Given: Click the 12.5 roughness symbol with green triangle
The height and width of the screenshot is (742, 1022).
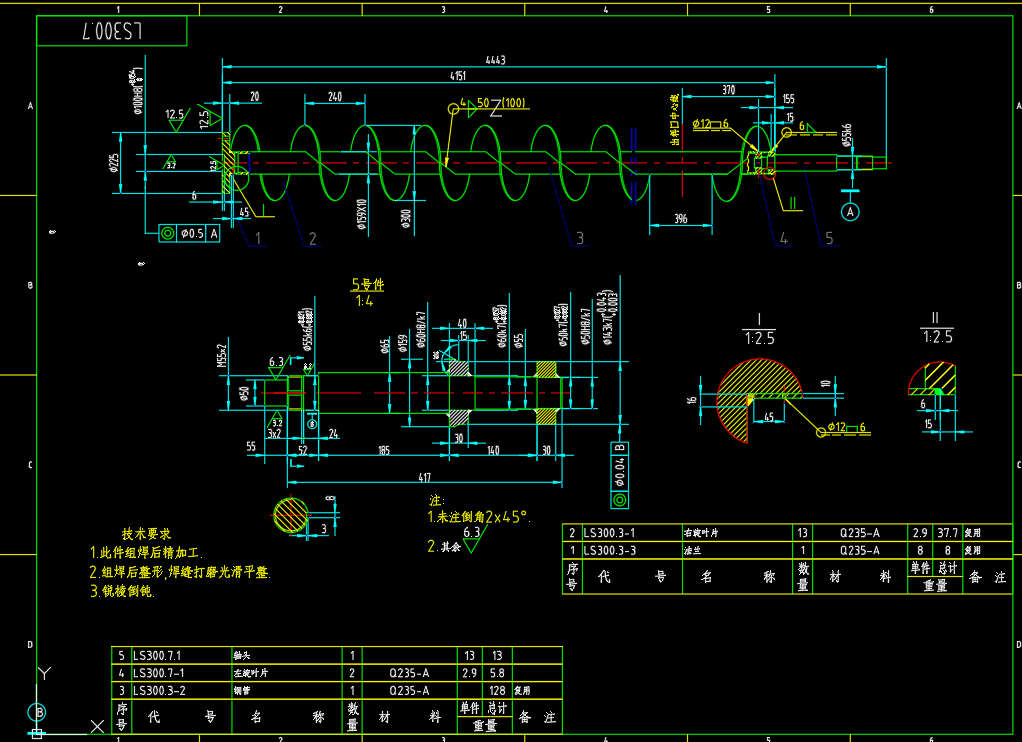Looking at the screenshot, I should 176,119.
